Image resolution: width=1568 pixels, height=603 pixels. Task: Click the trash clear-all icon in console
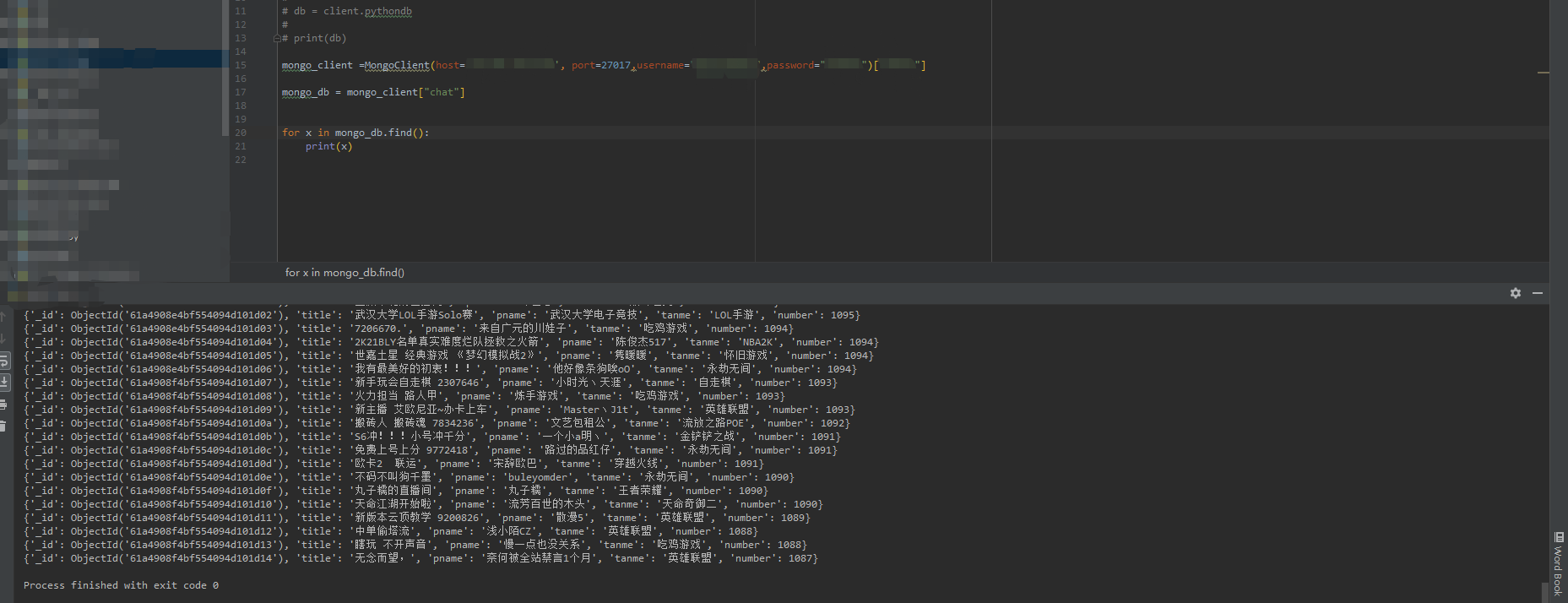tap(3, 426)
